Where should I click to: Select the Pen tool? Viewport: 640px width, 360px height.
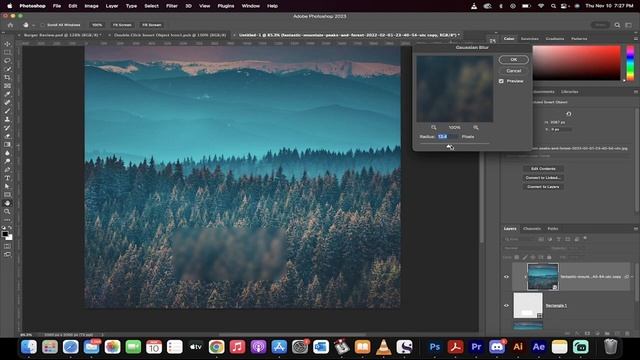tap(7, 169)
